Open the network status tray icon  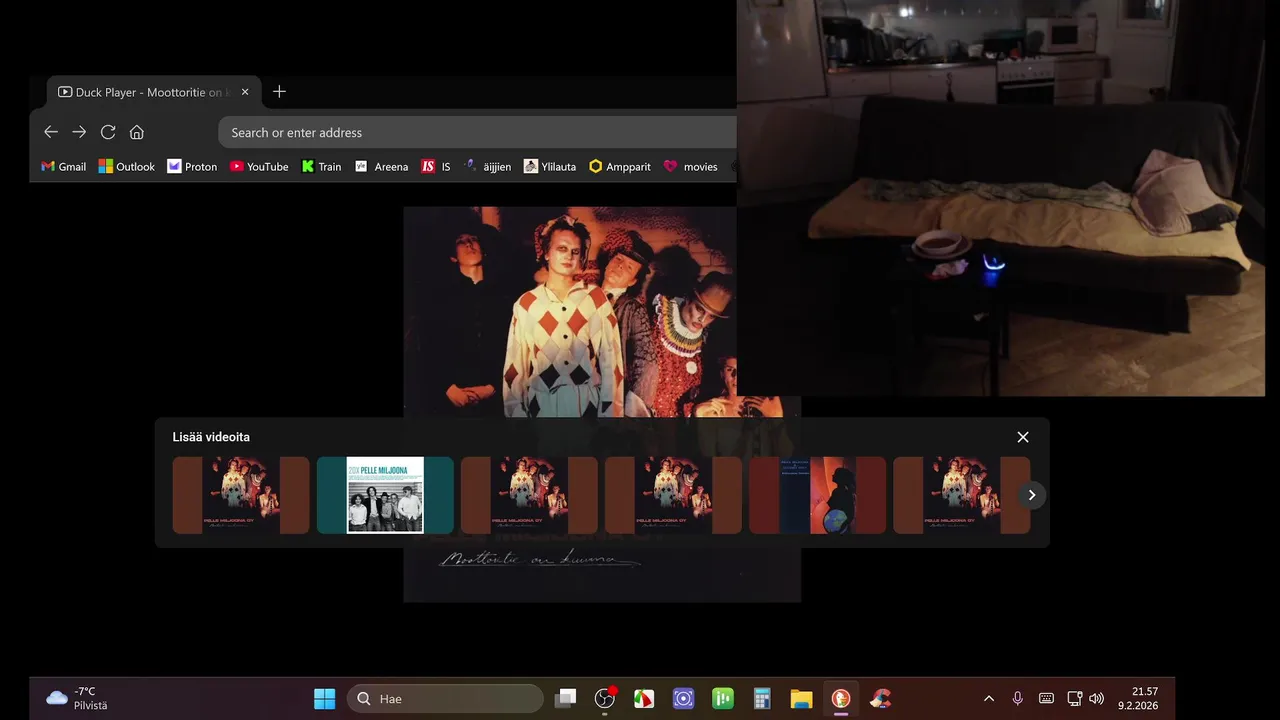[x=1075, y=699]
